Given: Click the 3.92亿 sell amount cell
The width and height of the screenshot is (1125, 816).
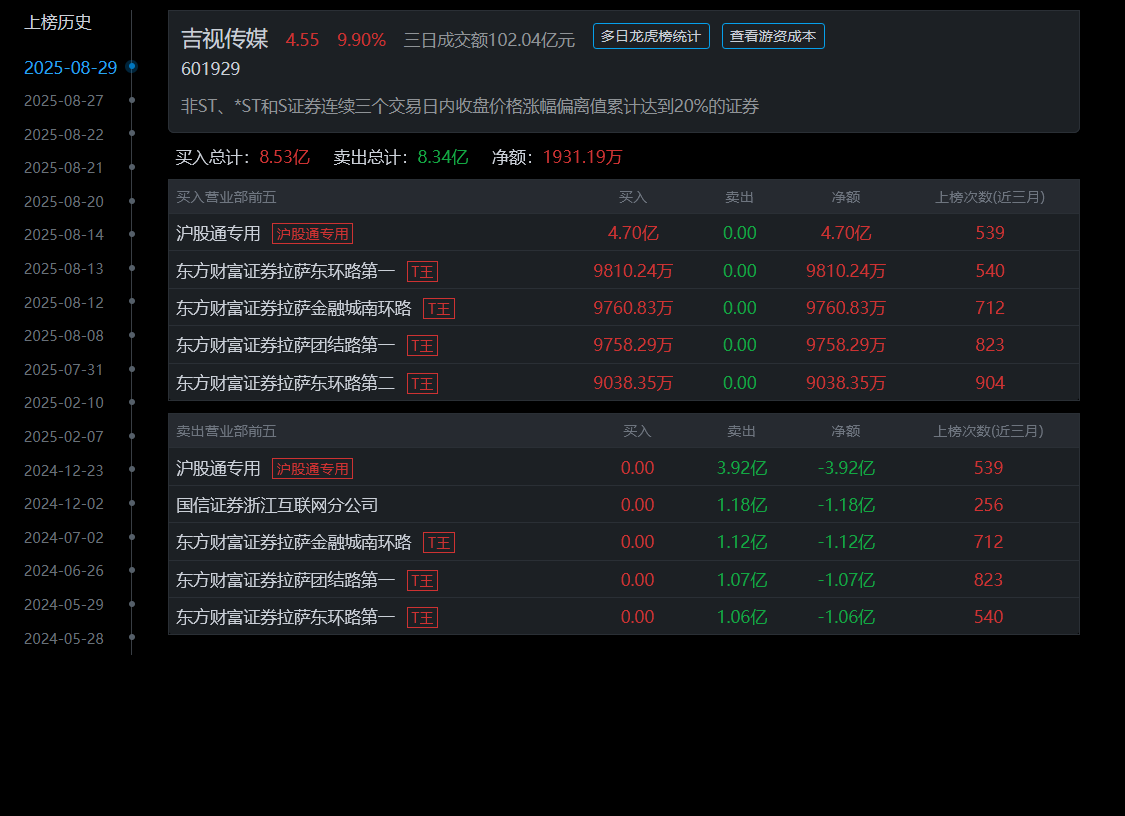Looking at the screenshot, I should 742,468.
